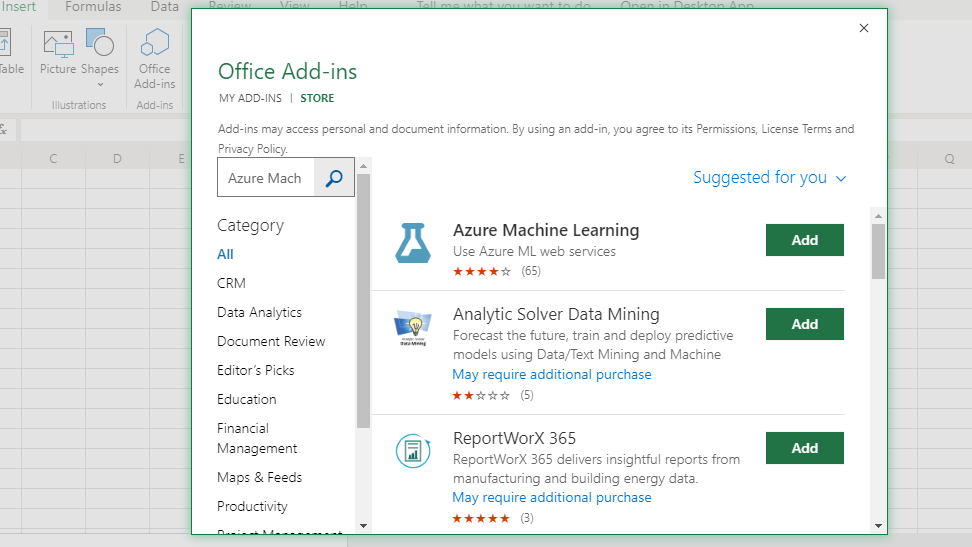Open the Office Add-ins ribbon button
Viewport: 972px width, 547px height.
click(154, 60)
